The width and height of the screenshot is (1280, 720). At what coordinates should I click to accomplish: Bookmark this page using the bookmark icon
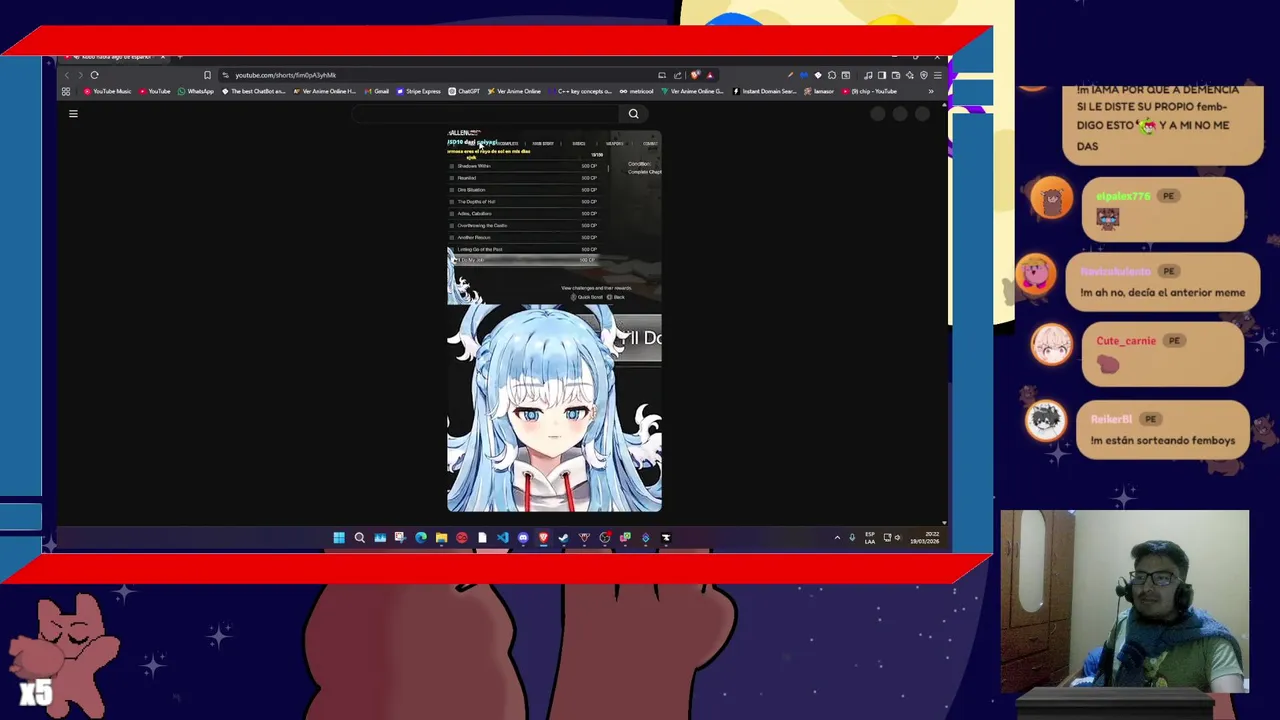click(207, 75)
